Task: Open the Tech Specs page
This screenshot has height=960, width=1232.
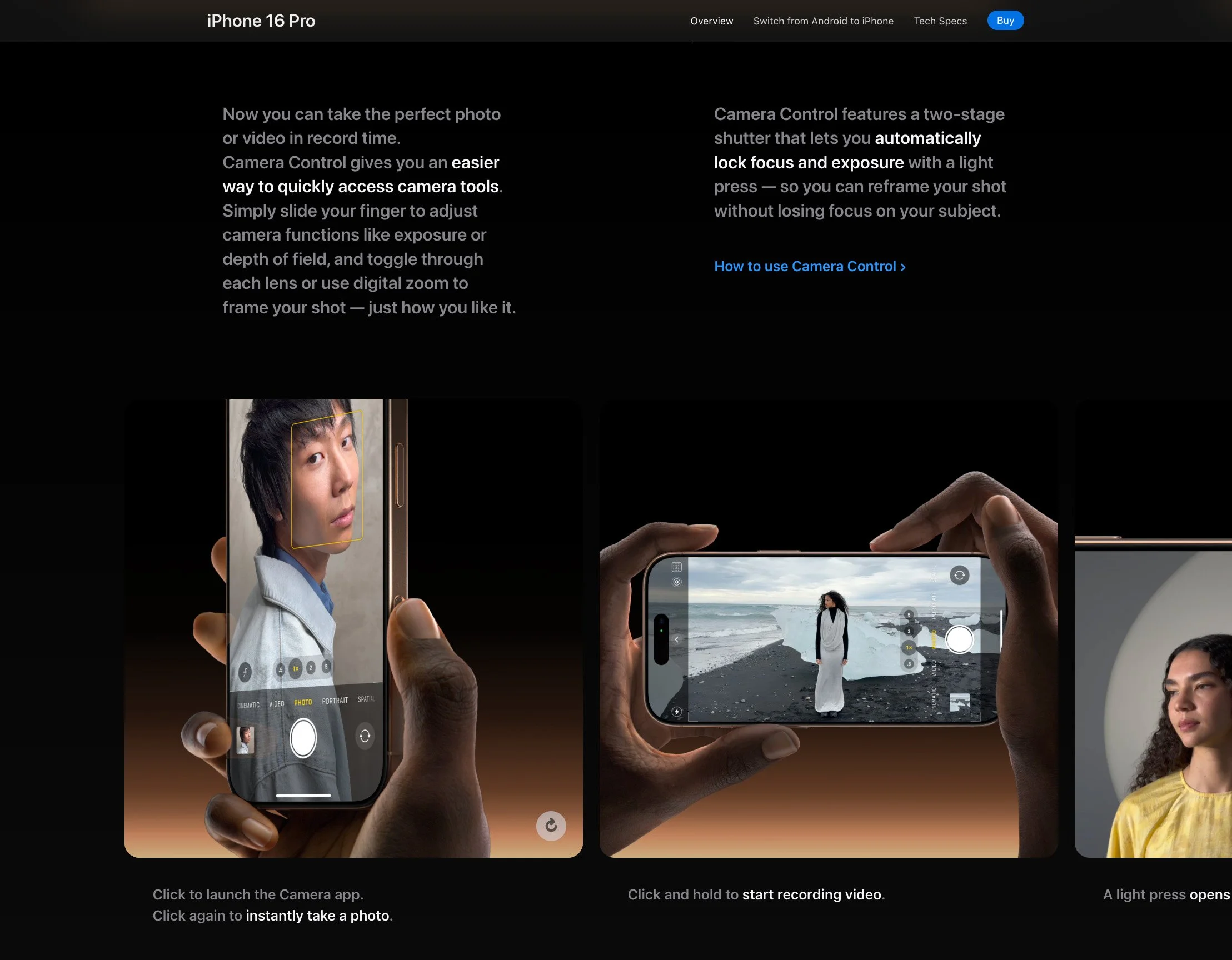Action: 940,21
